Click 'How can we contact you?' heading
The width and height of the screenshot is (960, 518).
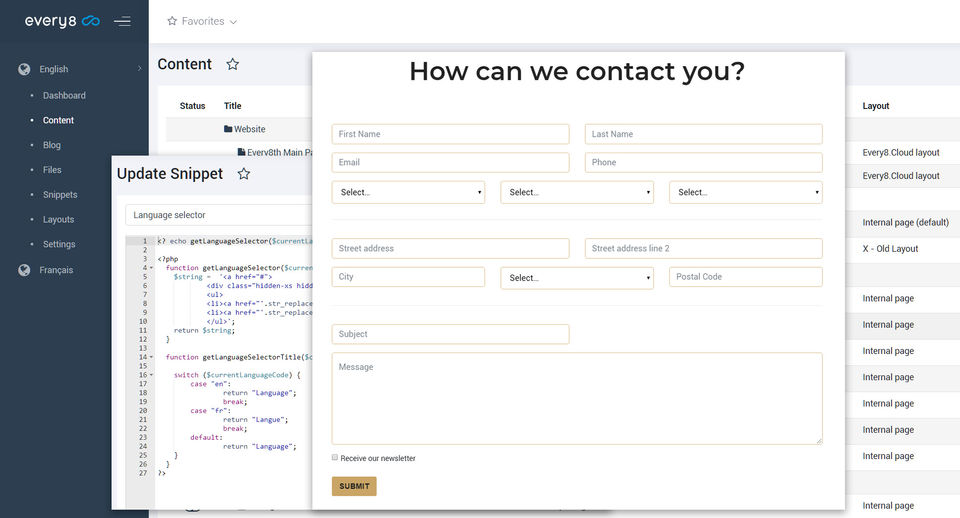click(x=577, y=71)
